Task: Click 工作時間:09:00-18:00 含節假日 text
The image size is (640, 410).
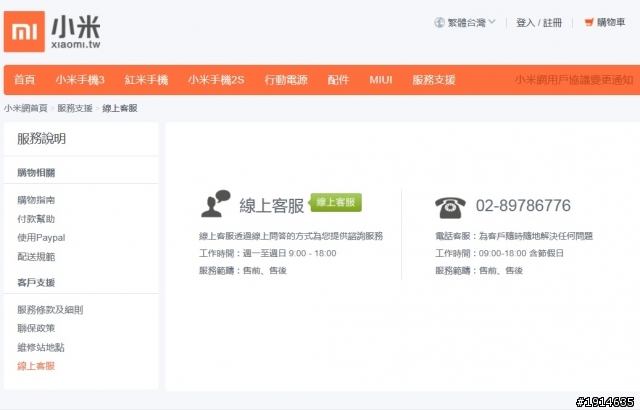Action: (499, 253)
